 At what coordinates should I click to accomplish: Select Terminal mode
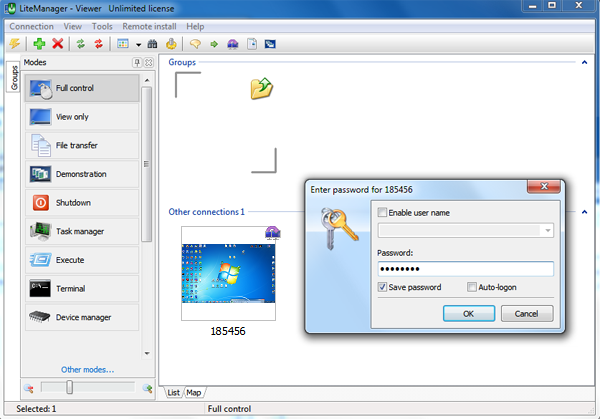point(82,289)
